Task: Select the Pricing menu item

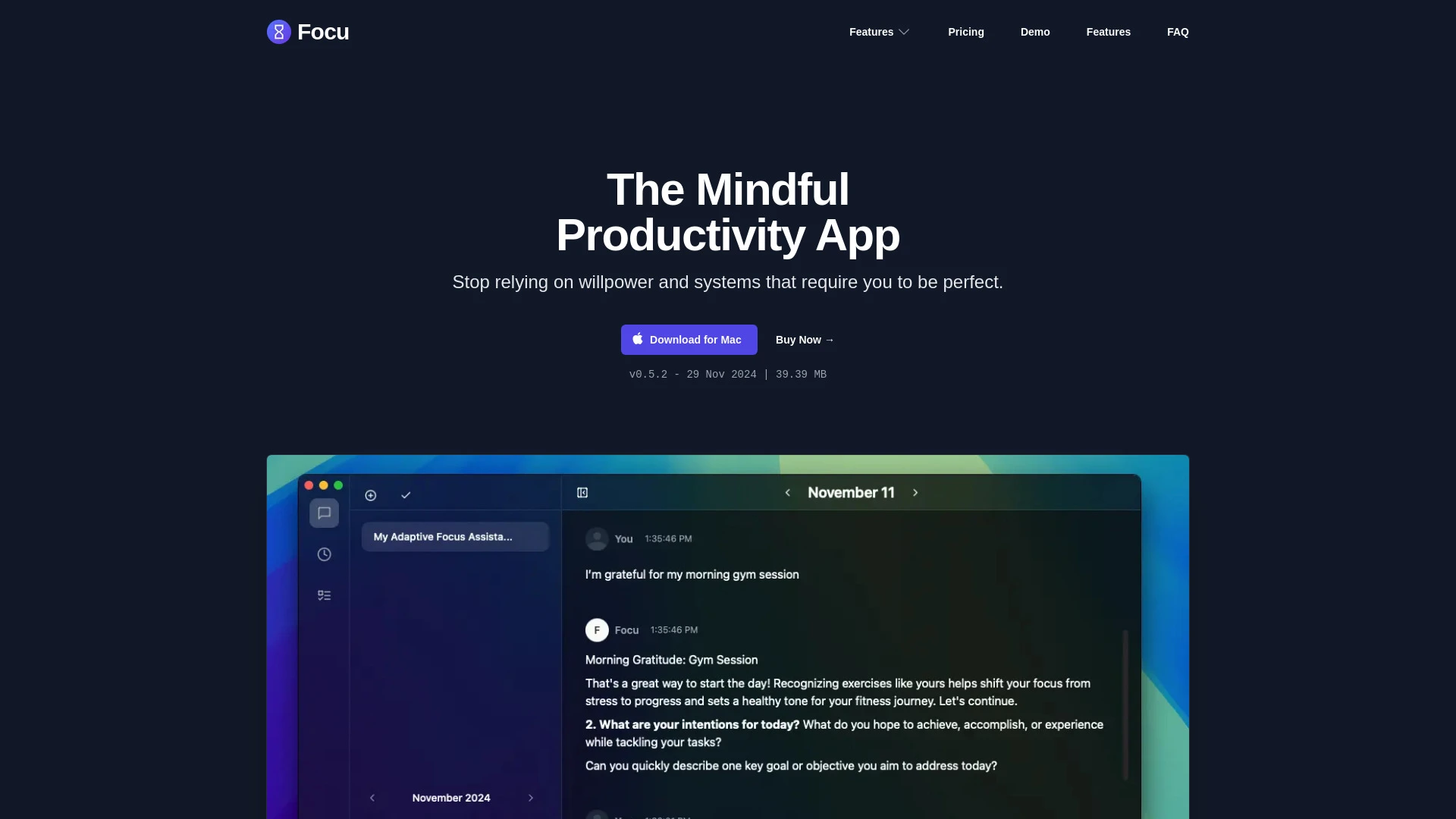Action: coord(965,32)
